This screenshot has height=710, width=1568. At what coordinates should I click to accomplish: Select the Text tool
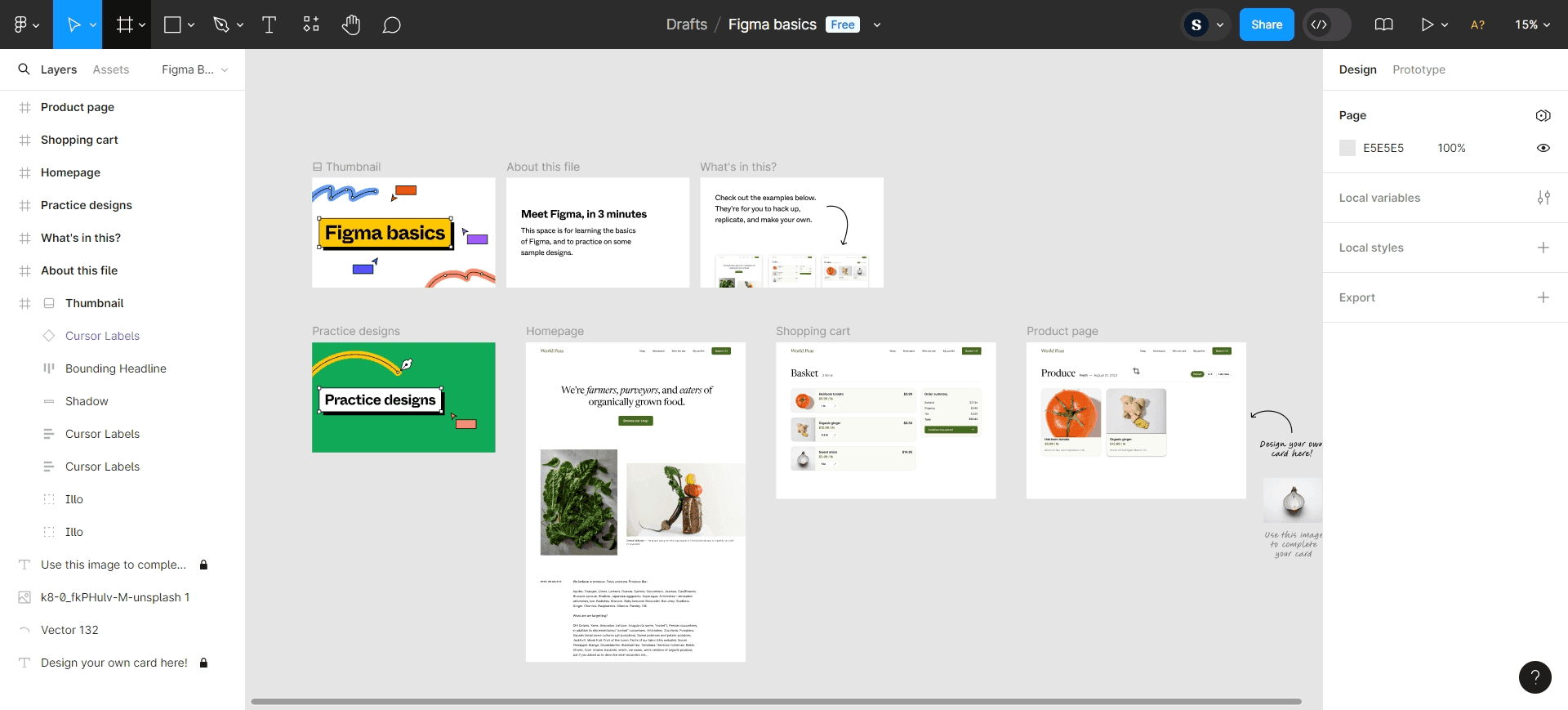[269, 25]
